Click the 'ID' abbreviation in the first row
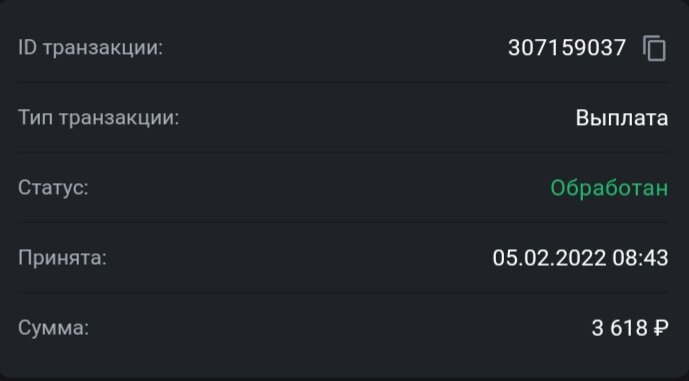 pyautogui.click(x=27, y=47)
